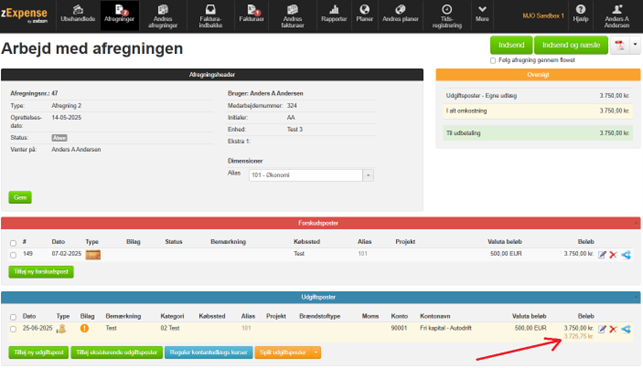This screenshot has width=643, height=368.
Task: Expand the Alias 101 - Økonomi dropdown
Action: [x=368, y=175]
